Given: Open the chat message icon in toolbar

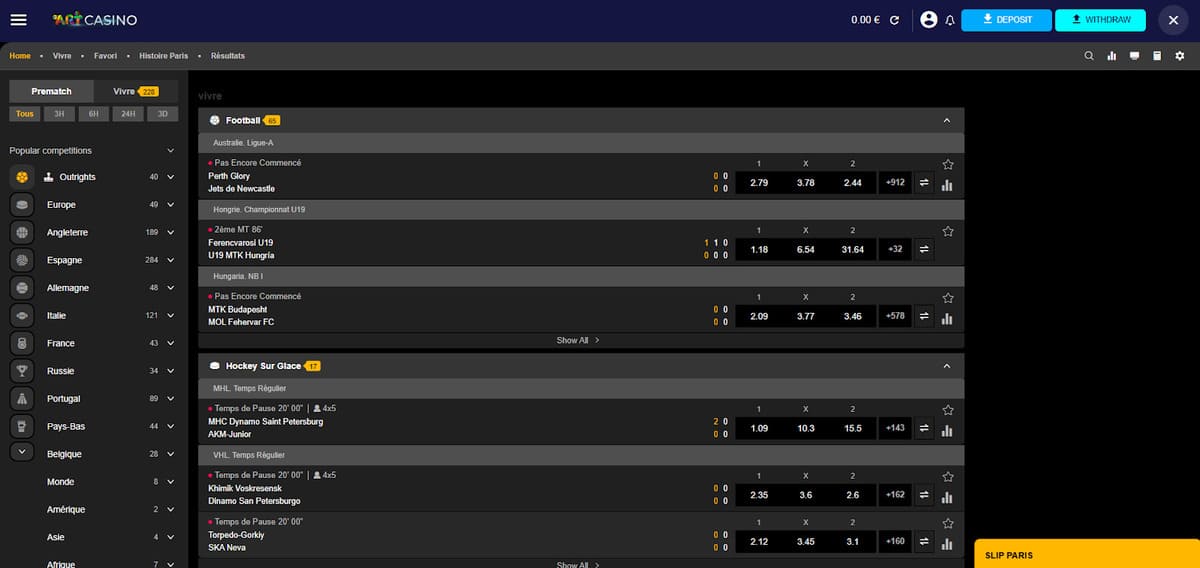Looking at the screenshot, I should pyautogui.click(x=1134, y=56).
